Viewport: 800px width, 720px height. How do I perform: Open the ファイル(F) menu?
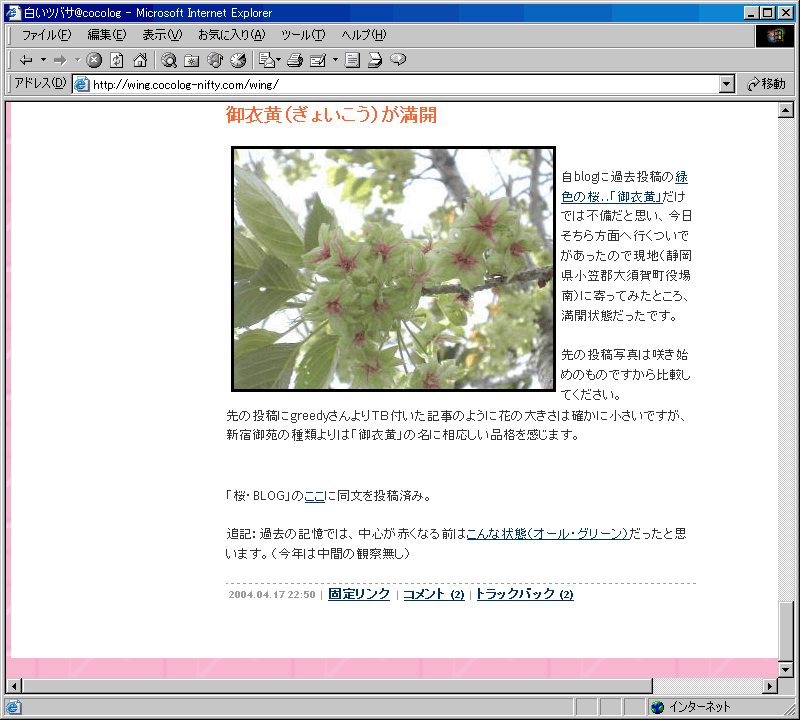click(46, 35)
